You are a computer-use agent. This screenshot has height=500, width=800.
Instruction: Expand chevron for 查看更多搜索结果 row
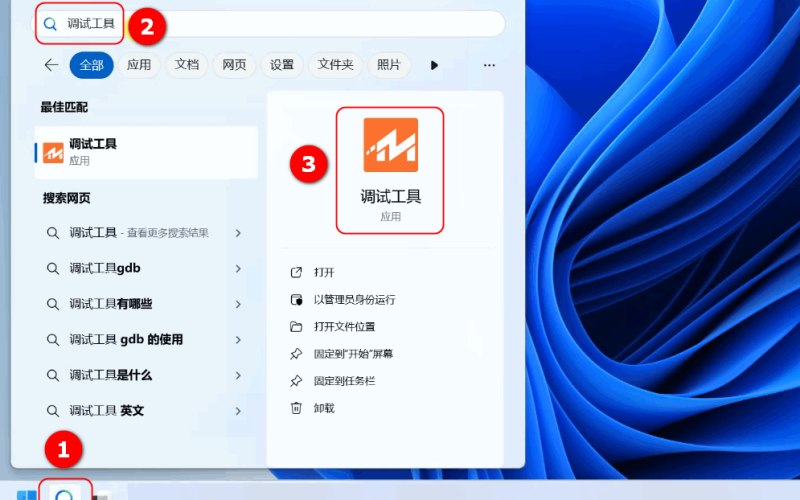[238, 233]
